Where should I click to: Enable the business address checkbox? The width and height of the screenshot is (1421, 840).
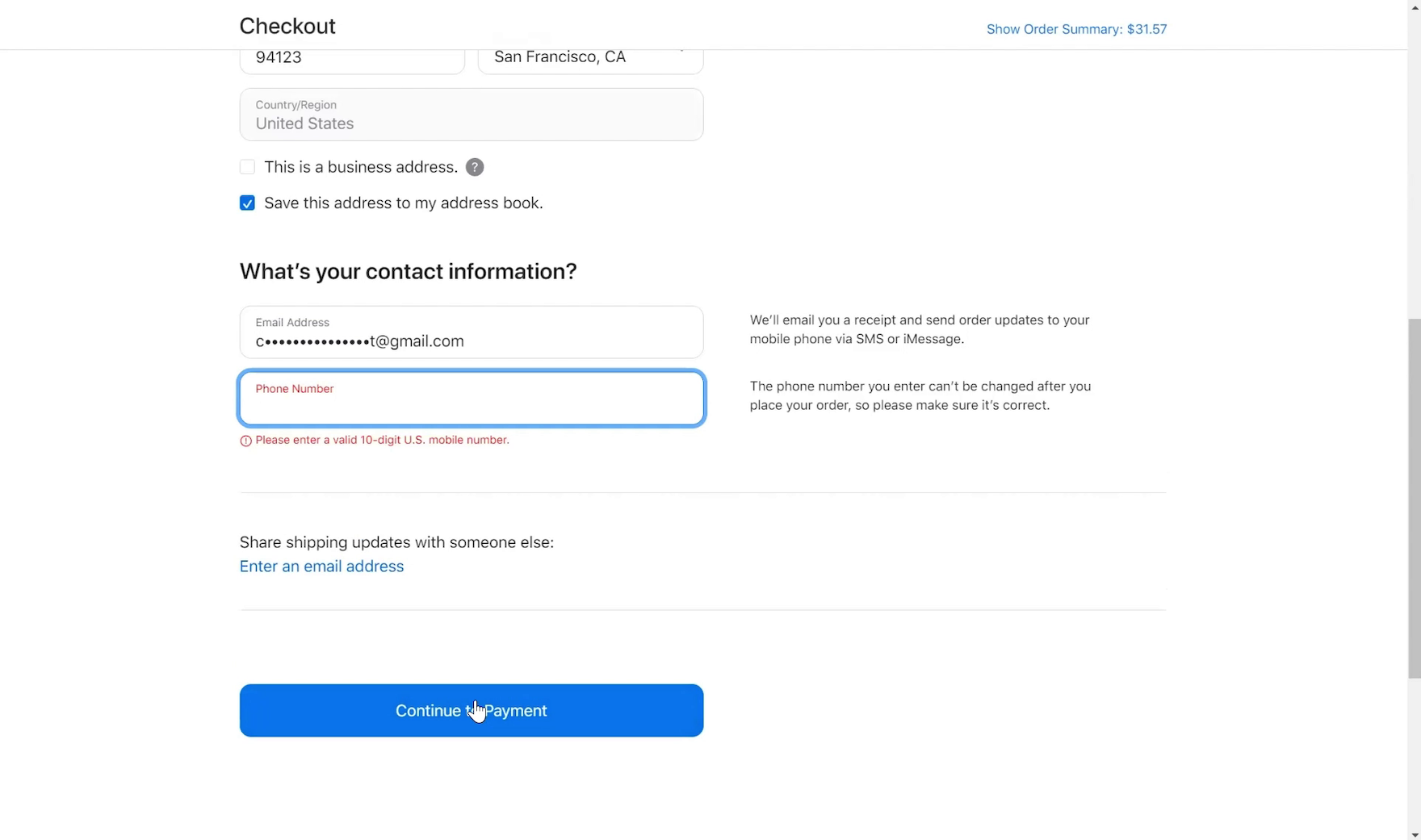[247, 167]
